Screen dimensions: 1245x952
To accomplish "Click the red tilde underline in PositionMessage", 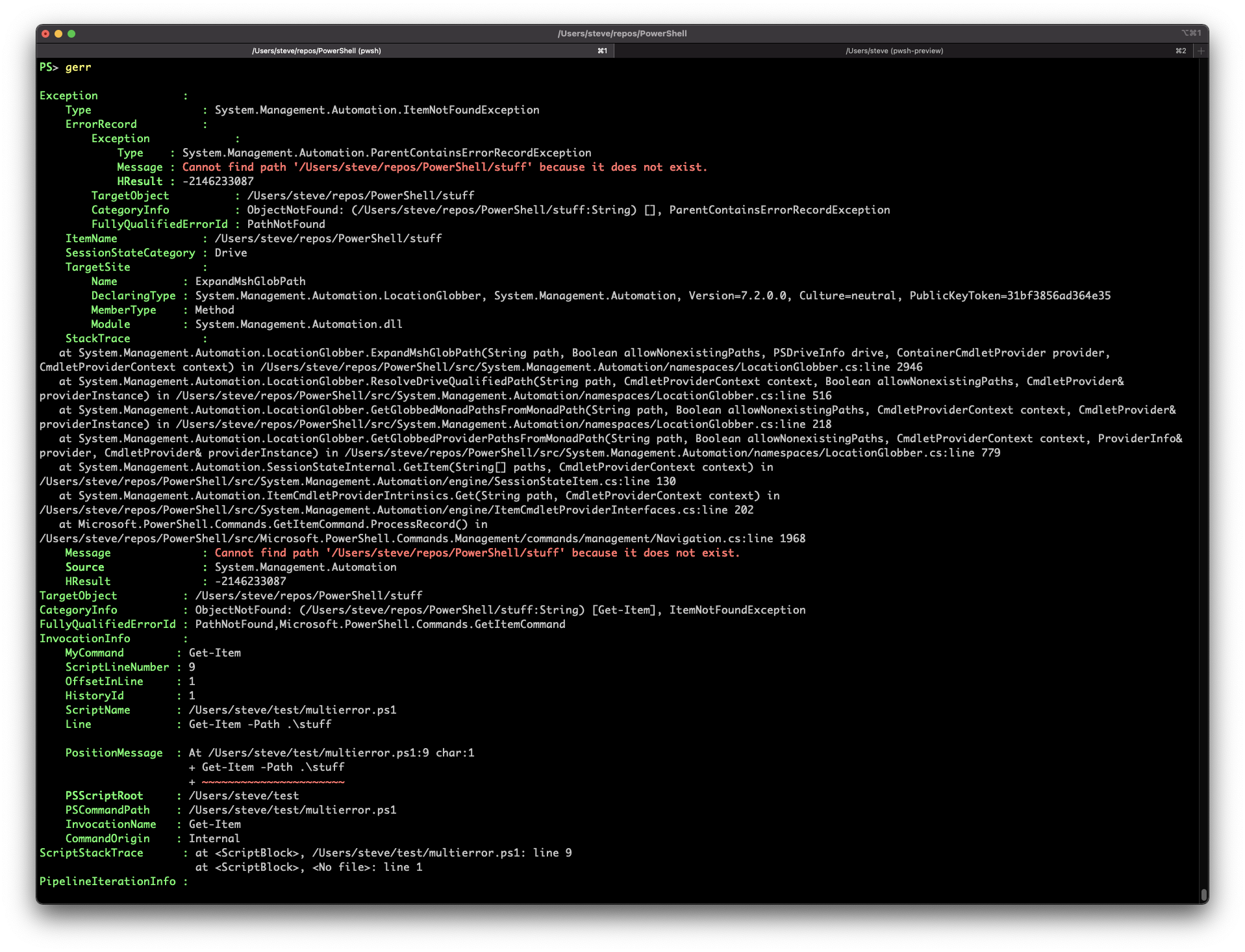I will (x=273, y=782).
